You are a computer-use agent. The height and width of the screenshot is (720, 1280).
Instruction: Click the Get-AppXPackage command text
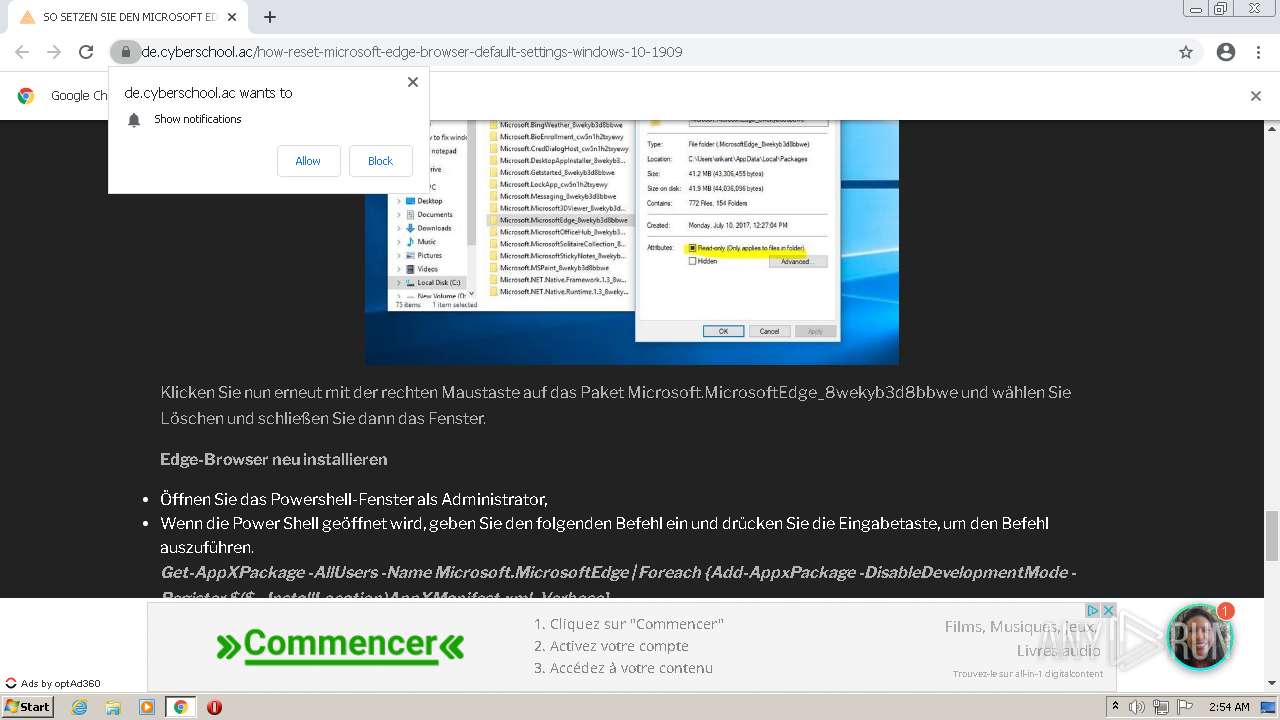[x=618, y=584]
